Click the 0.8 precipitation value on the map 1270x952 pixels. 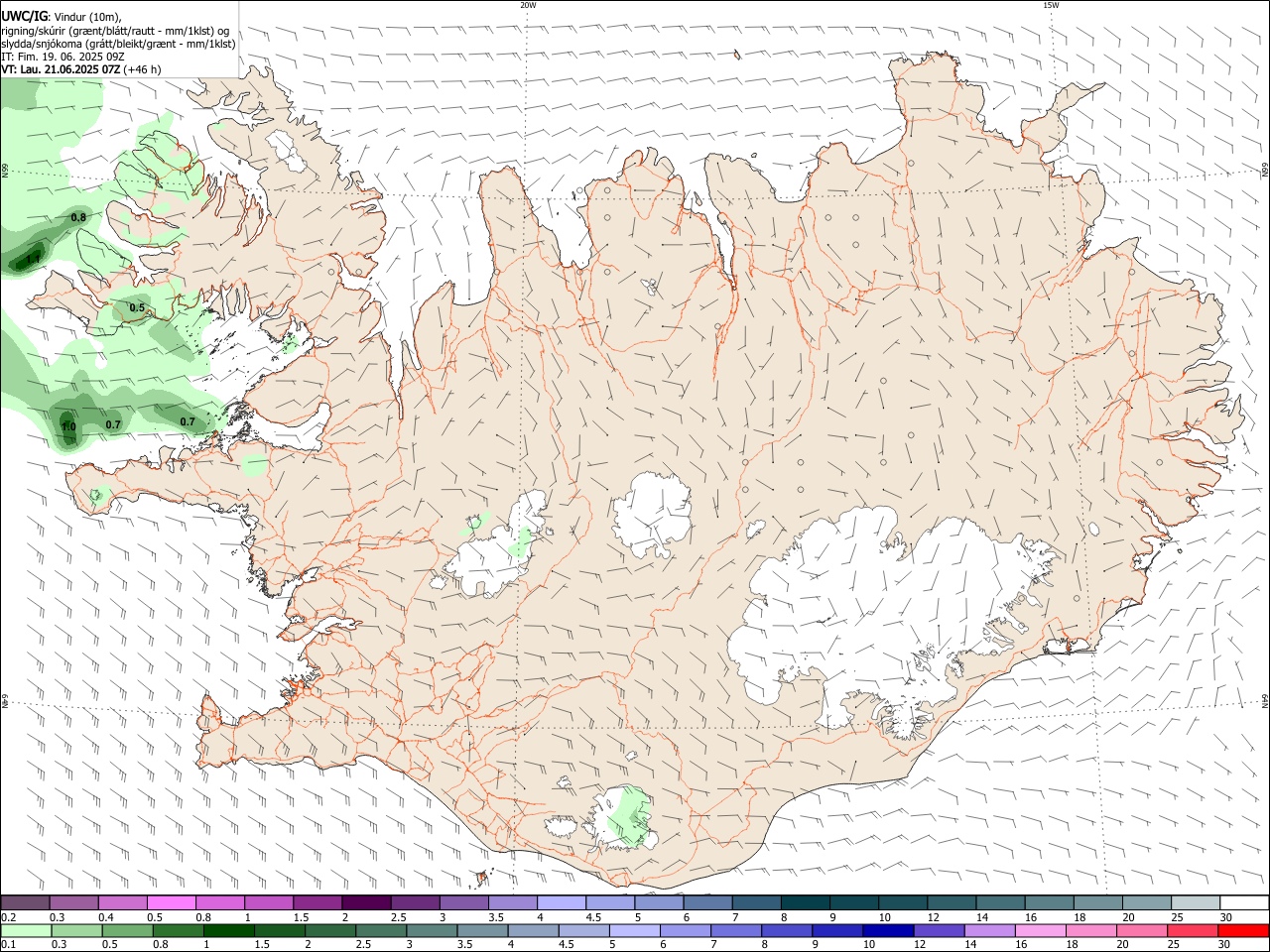click(78, 217)
